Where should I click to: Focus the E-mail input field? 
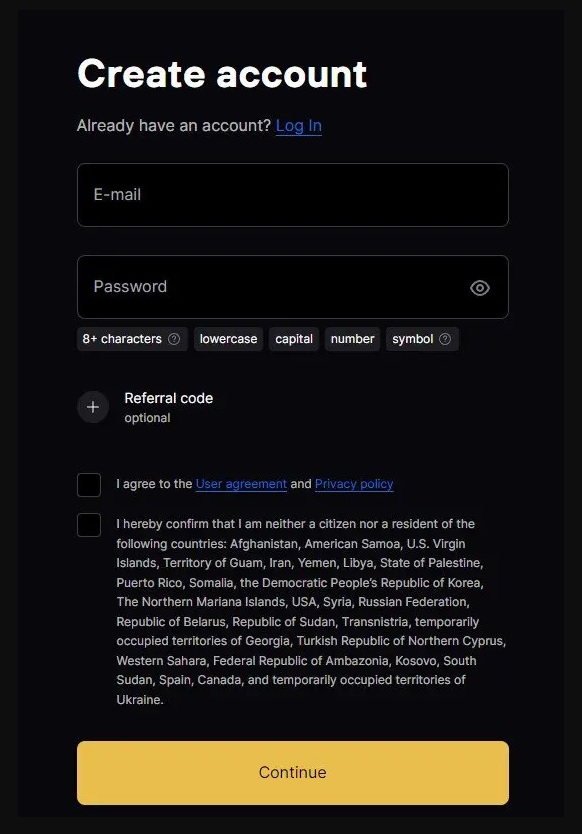click(x=293, y=195)
